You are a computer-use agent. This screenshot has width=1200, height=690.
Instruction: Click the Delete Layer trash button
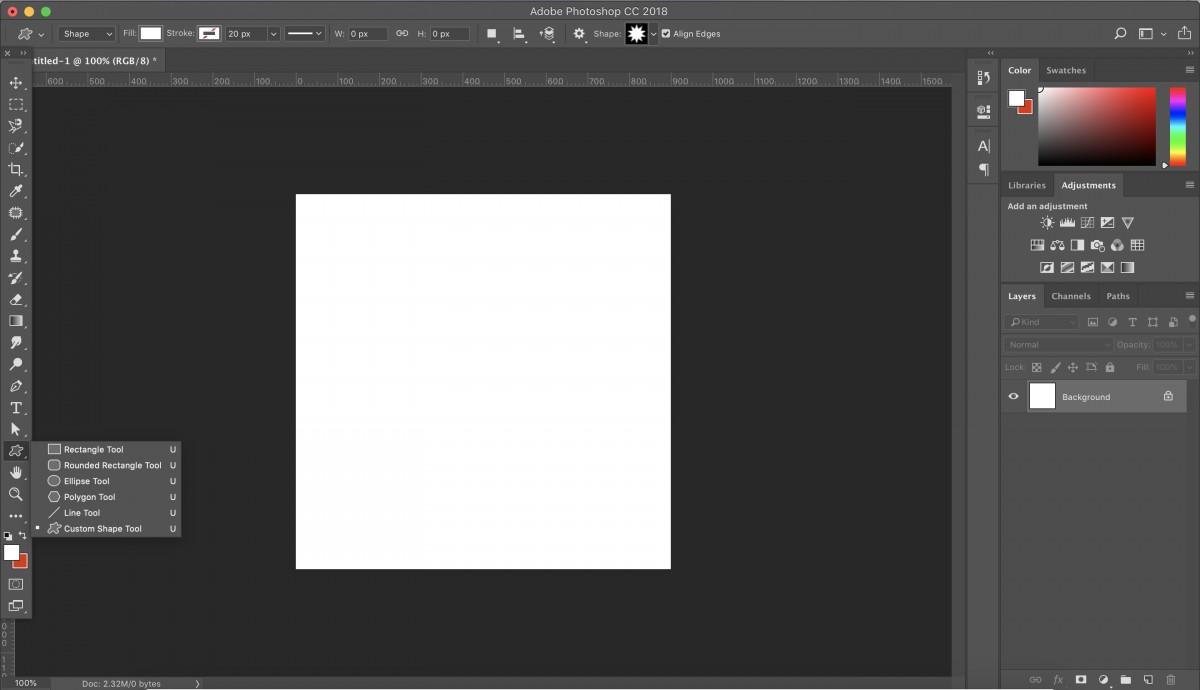click(x=1170, y=679)
